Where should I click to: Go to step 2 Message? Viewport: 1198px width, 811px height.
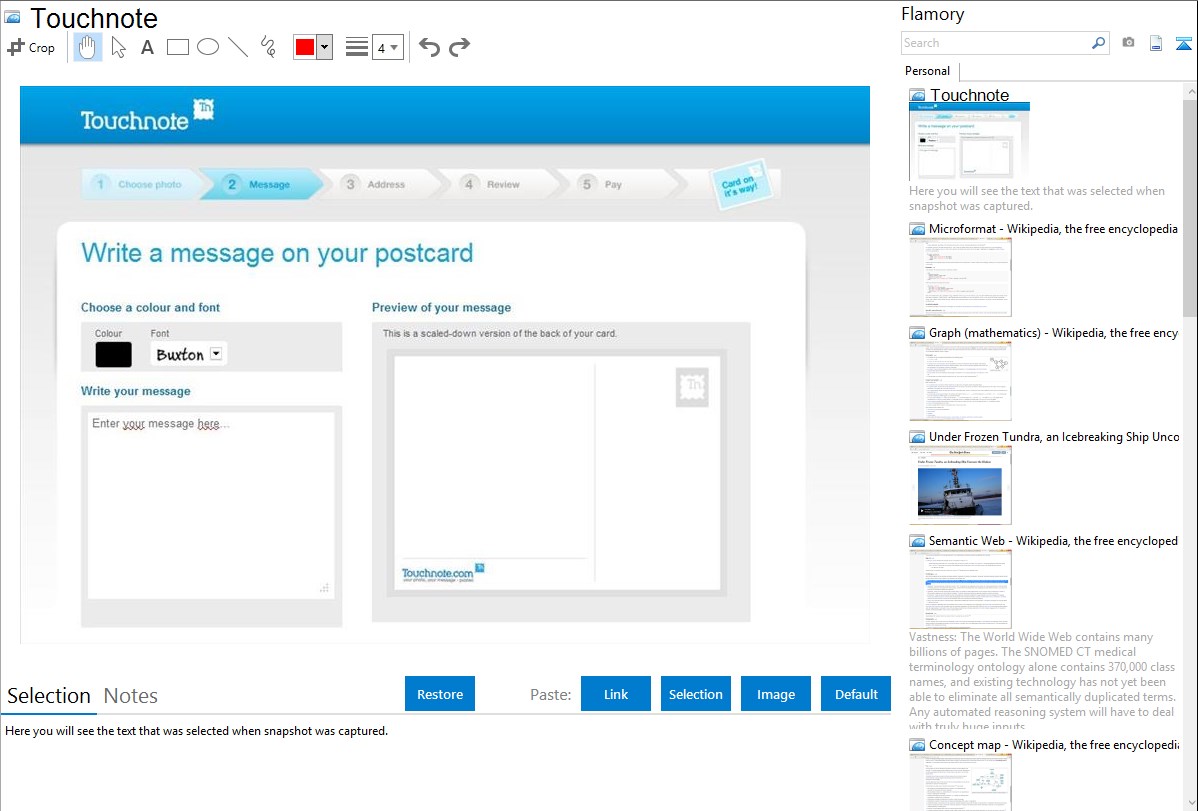click(x=261, y=184)
